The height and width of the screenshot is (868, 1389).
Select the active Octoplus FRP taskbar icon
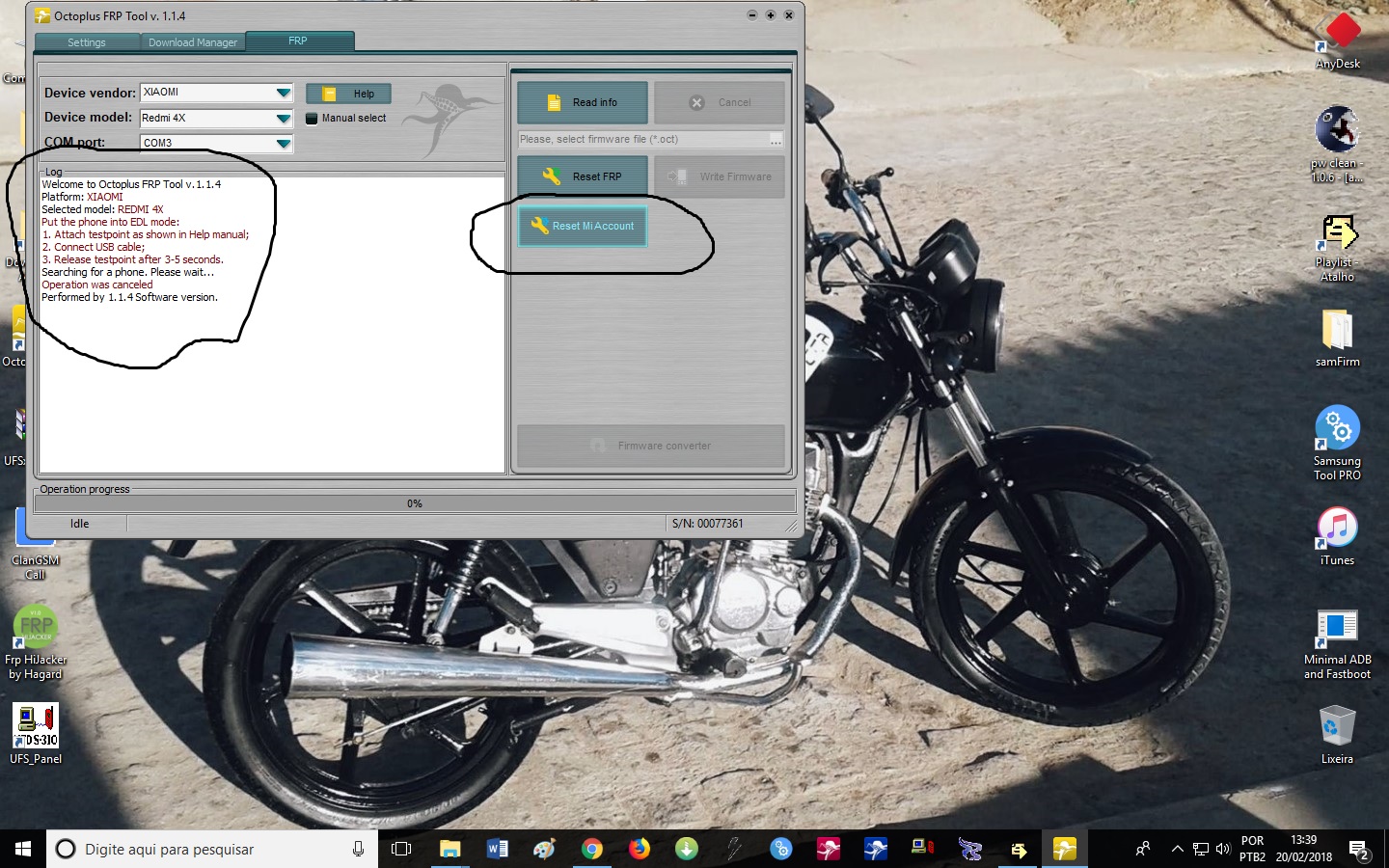coord(1065,849)
